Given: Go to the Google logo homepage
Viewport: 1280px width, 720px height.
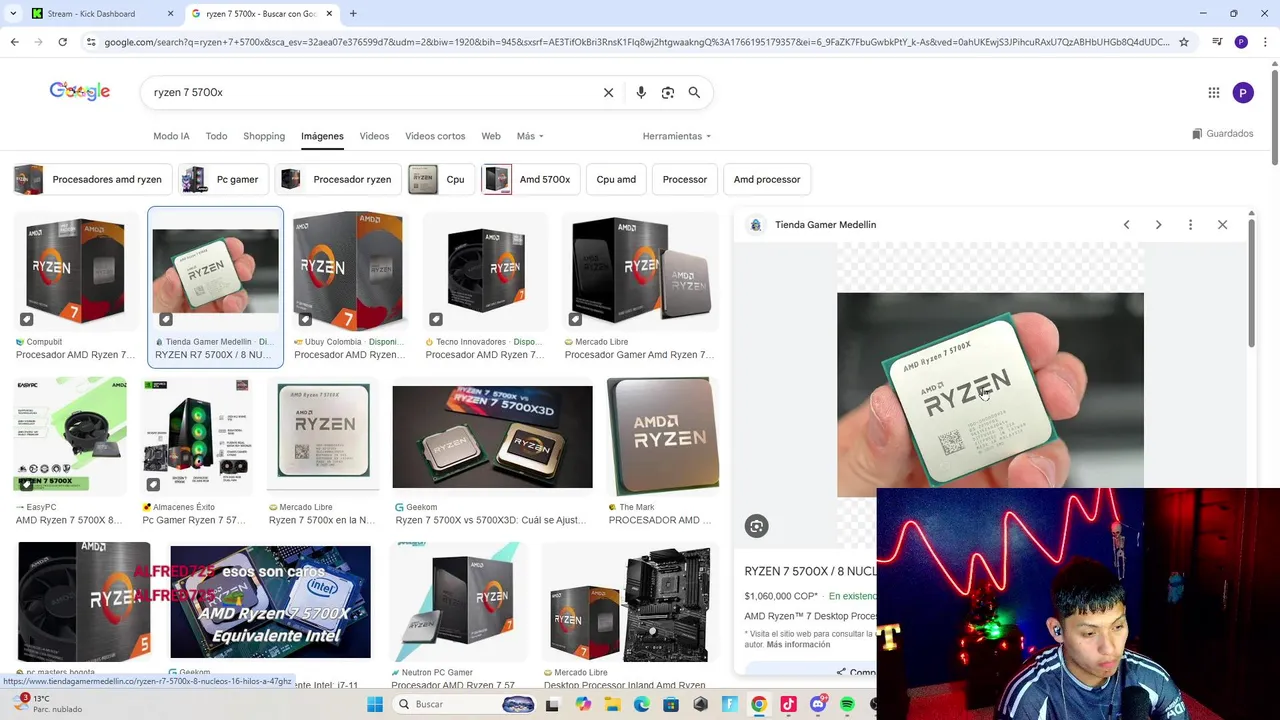Looking at the screenshot, I should pyautogui.click(x=80, y=92).
